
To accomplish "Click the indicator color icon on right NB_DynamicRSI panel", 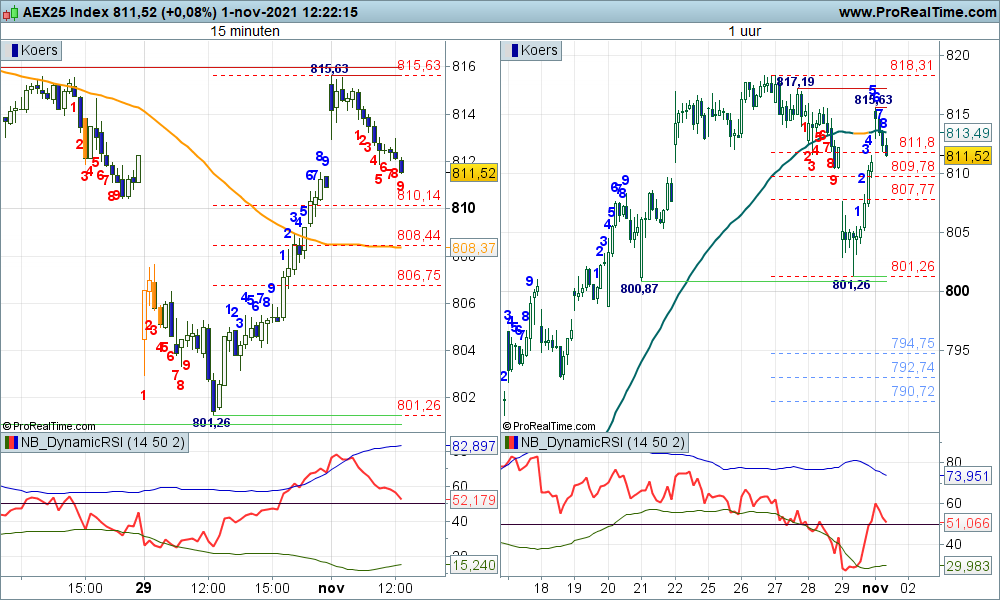I will (510, 441).
